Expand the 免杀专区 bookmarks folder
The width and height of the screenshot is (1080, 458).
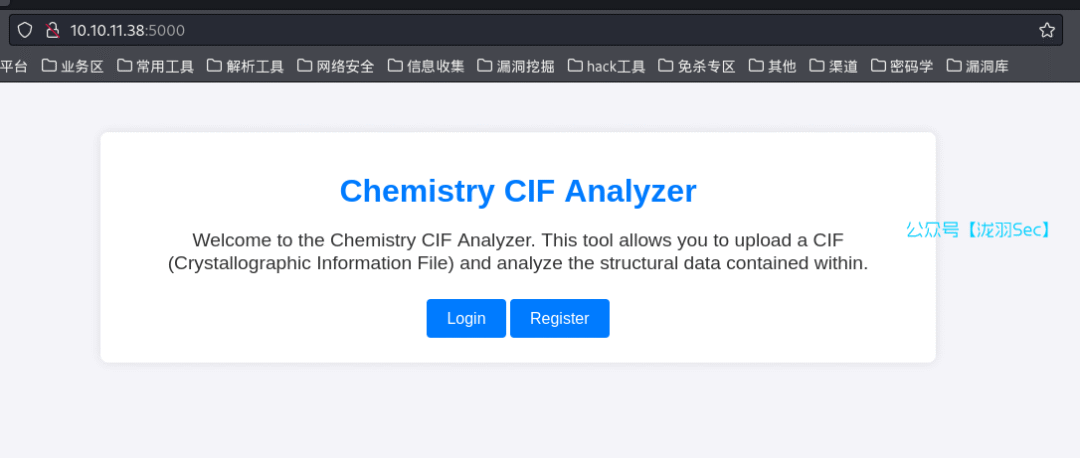[696, 66]
